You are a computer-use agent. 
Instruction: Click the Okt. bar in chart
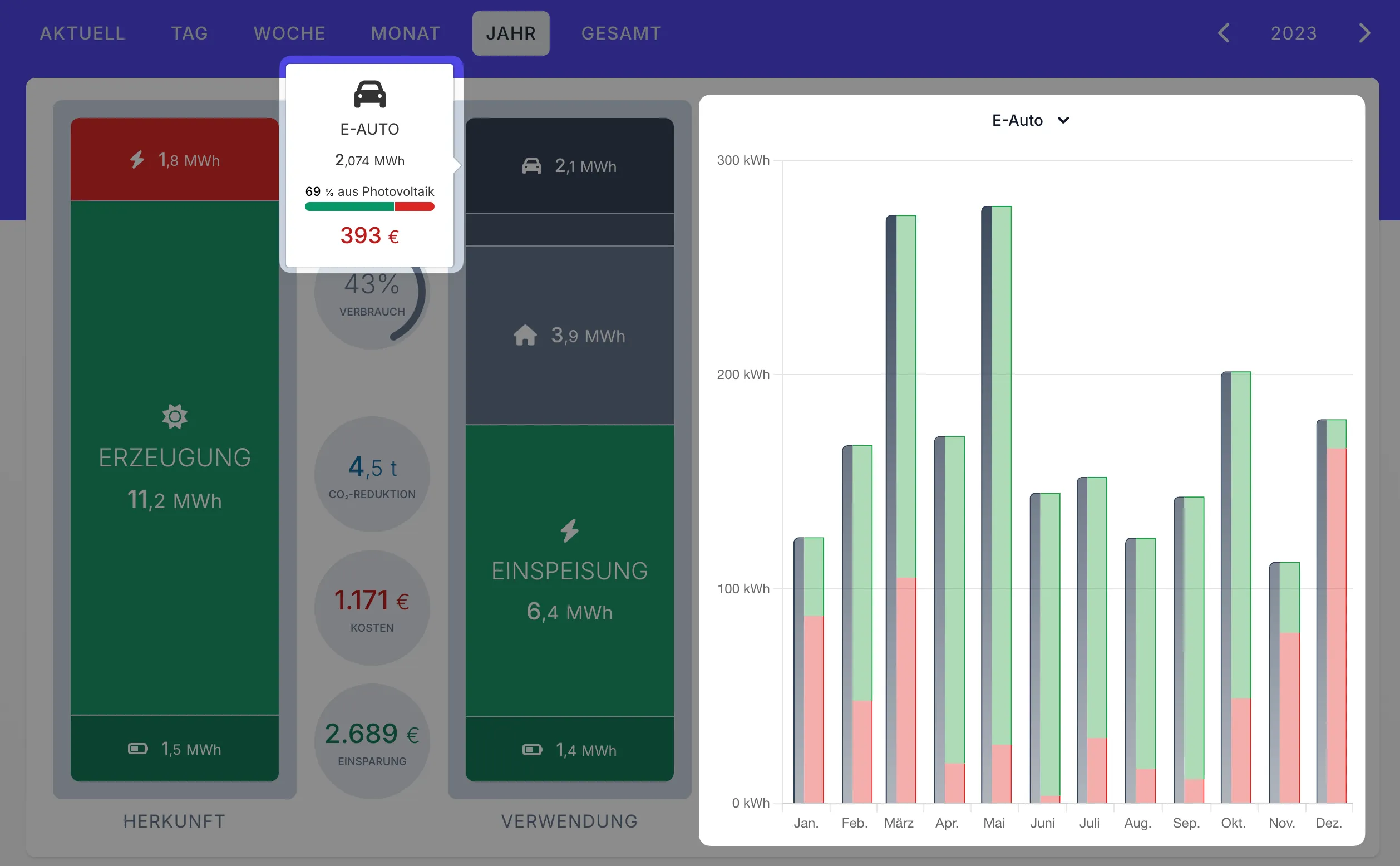tap(1236, 587)
